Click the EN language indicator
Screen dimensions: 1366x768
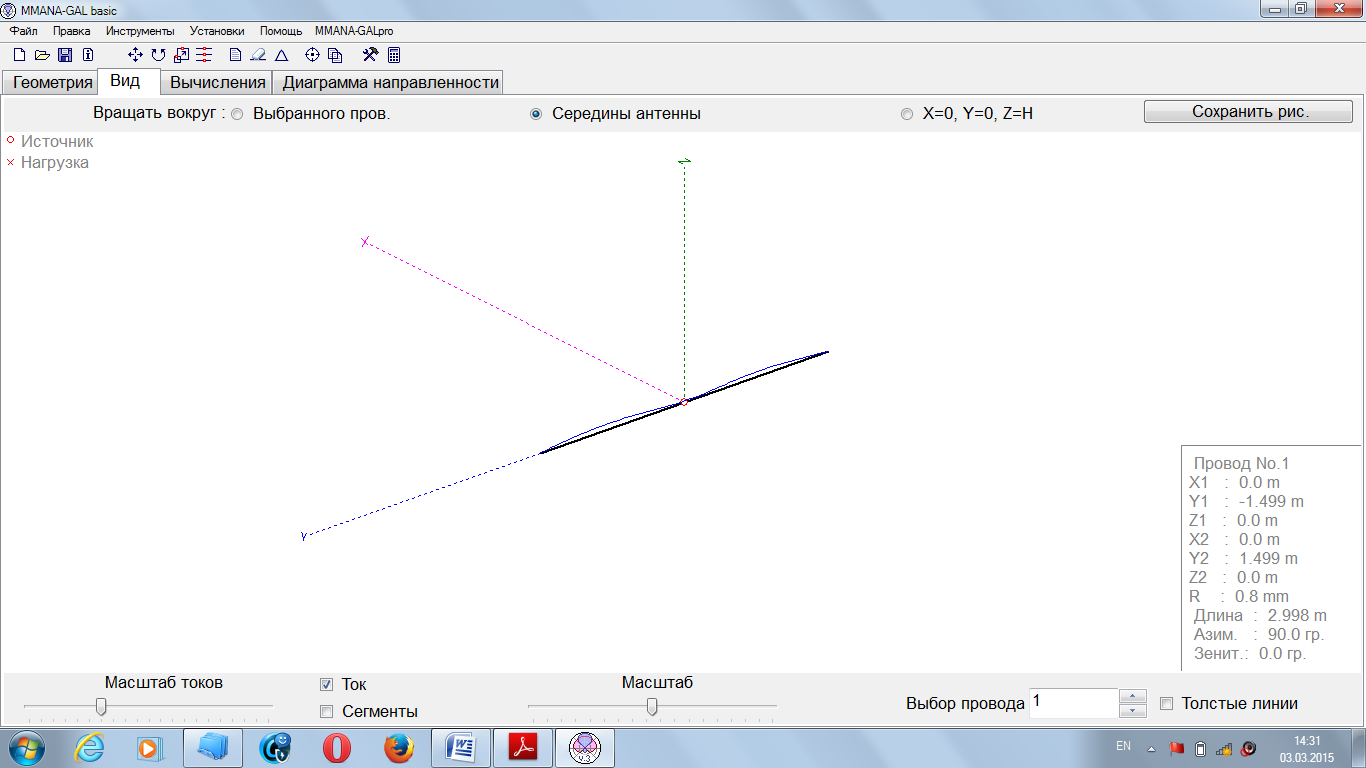(x=1123, y=746)
